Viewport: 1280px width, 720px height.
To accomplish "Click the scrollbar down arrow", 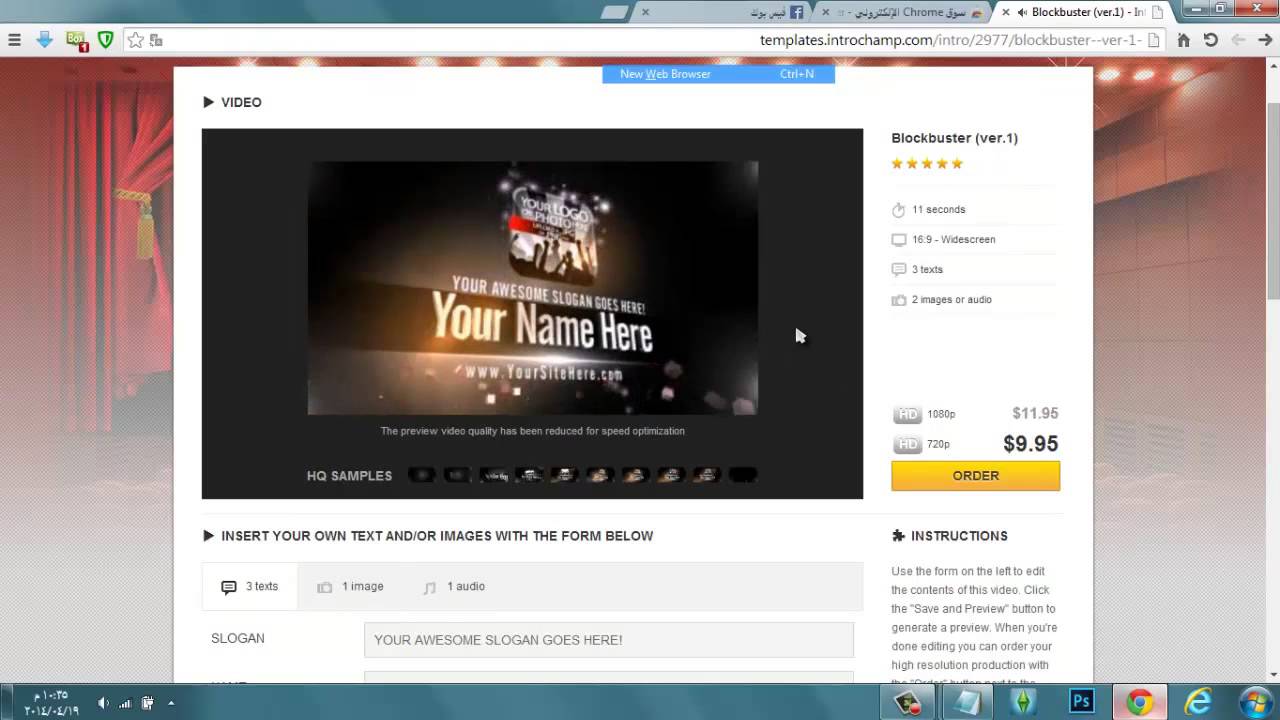I will point(1273,676).
